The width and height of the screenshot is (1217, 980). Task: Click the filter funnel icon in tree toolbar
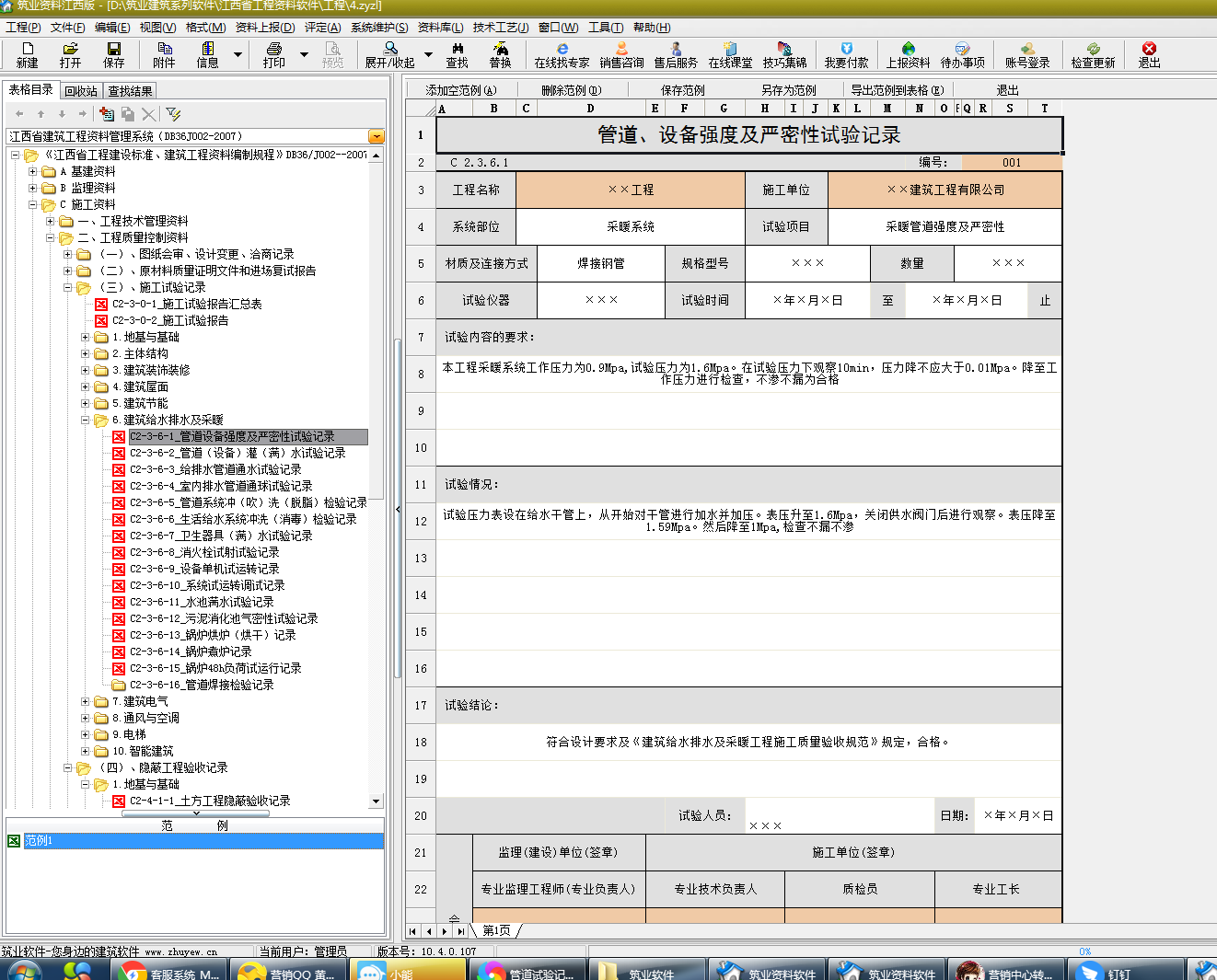coord(173,113)
